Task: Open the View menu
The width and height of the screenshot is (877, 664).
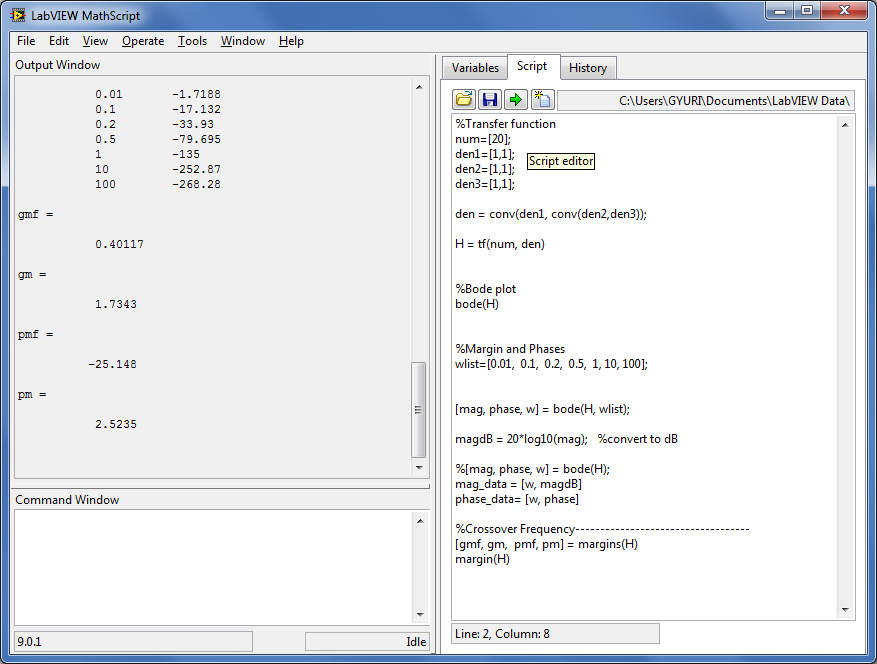Action: pyautogui.click(x=95, y=41)
